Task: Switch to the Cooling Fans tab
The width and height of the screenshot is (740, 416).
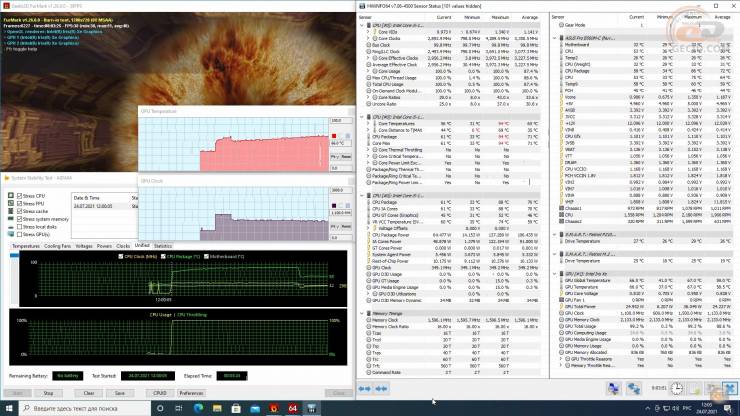Action: (57, 246)
